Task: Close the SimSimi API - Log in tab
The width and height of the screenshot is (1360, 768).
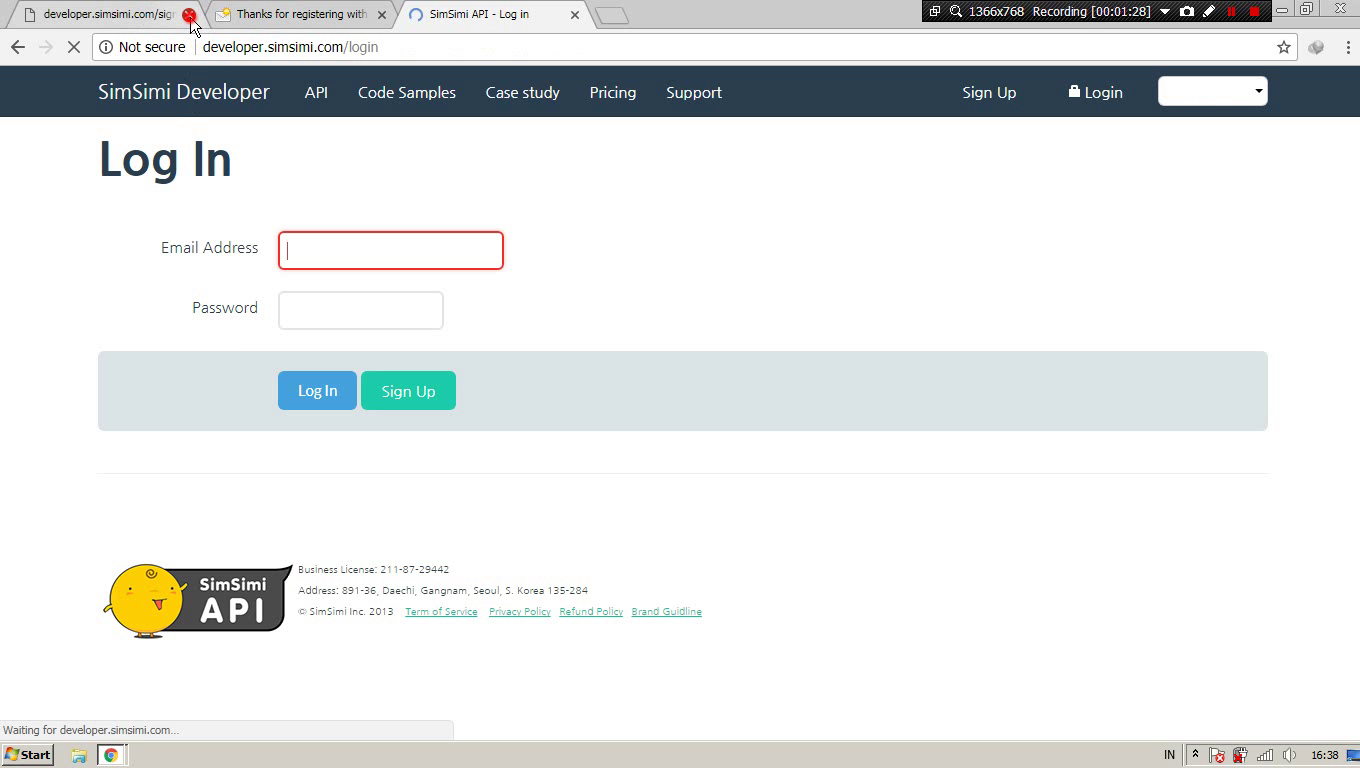Action: pyautogui.click(x=575, y=15)
